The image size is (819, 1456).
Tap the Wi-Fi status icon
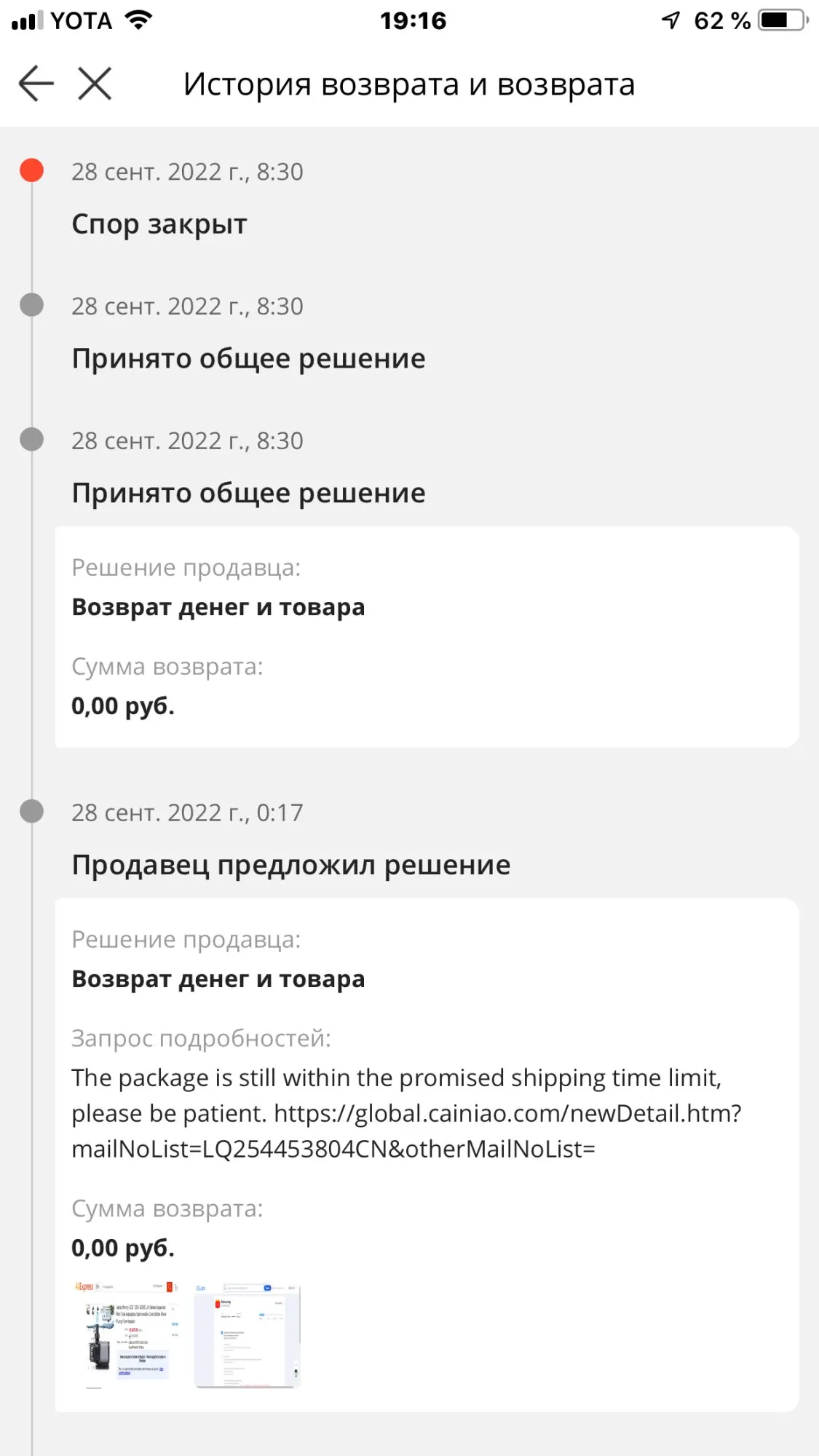(x=138, y=20)
